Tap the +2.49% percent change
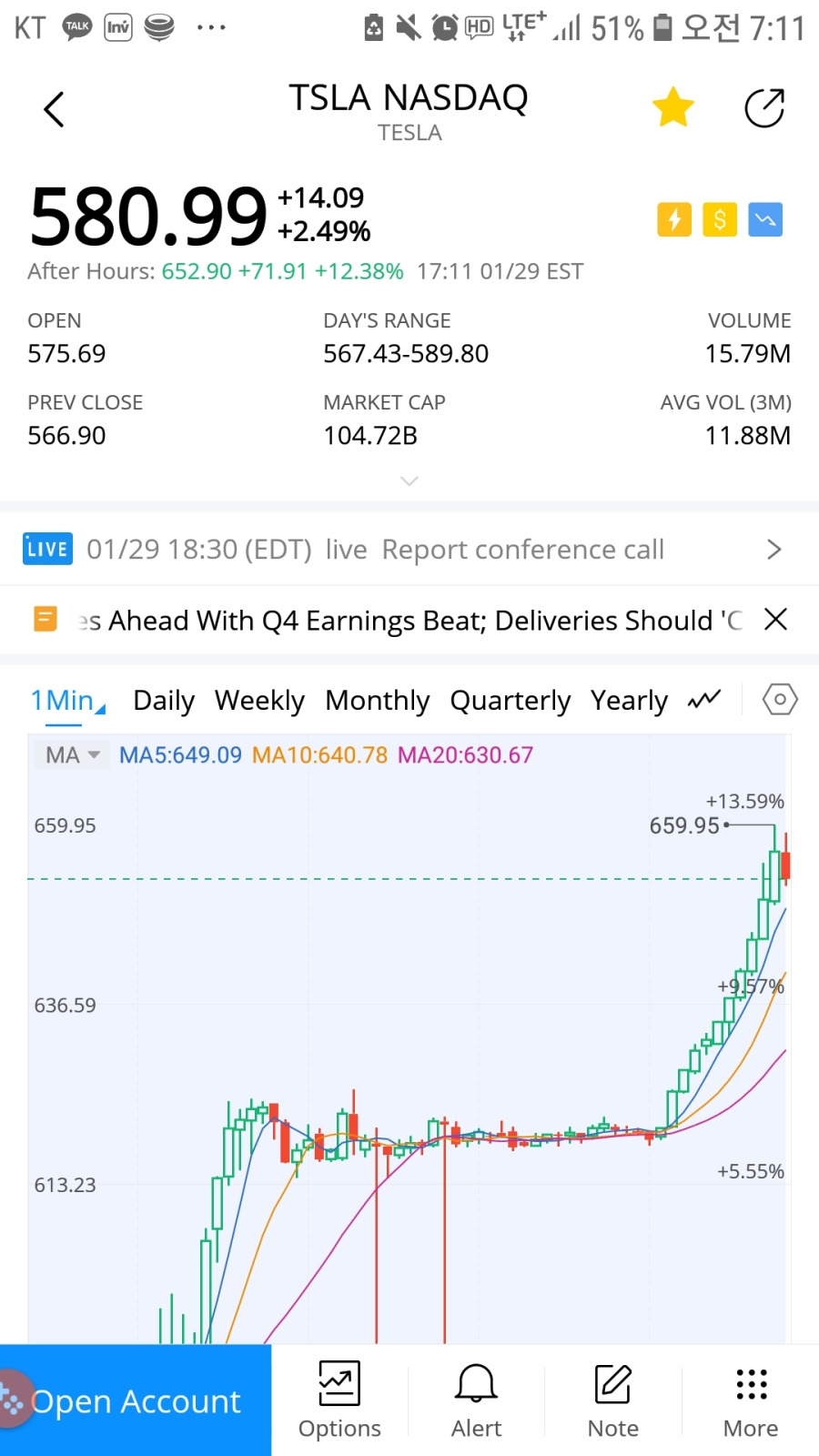Screen dimensions: 819x1456 [324, 231]
